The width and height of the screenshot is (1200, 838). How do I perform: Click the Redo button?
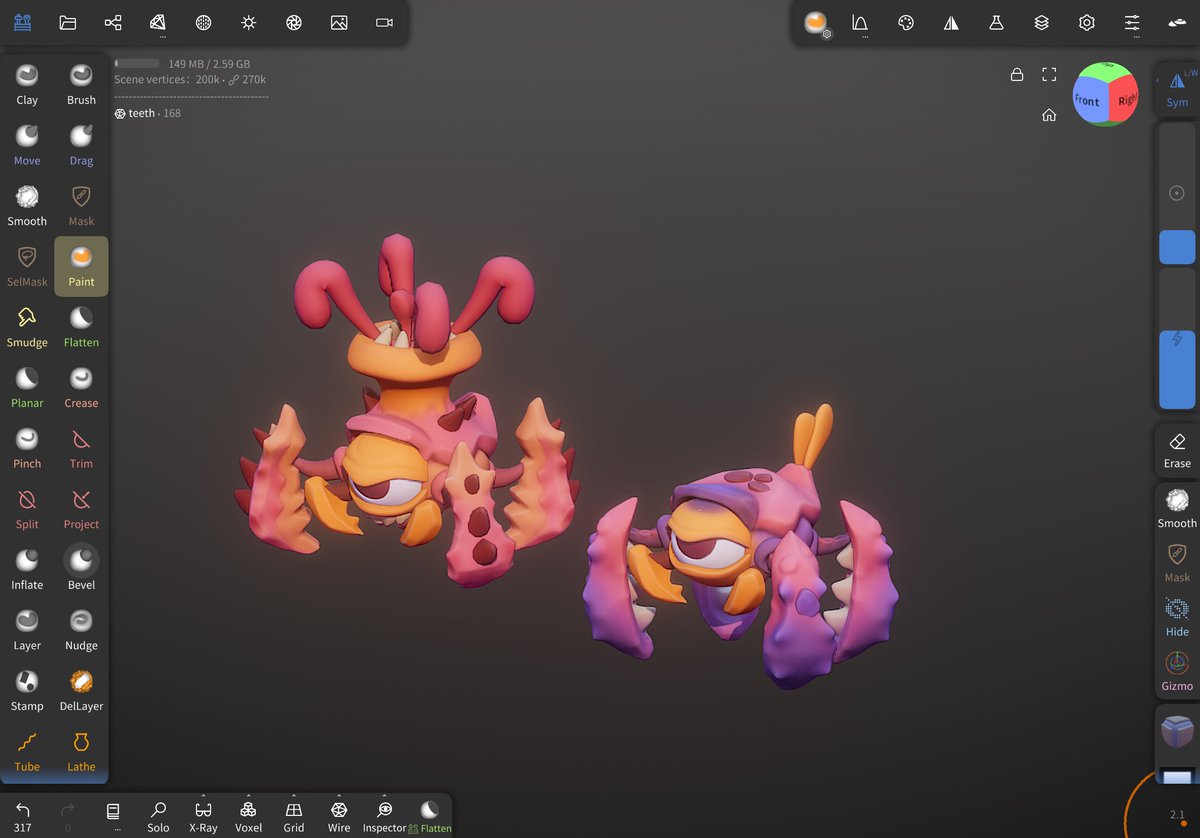68,816
